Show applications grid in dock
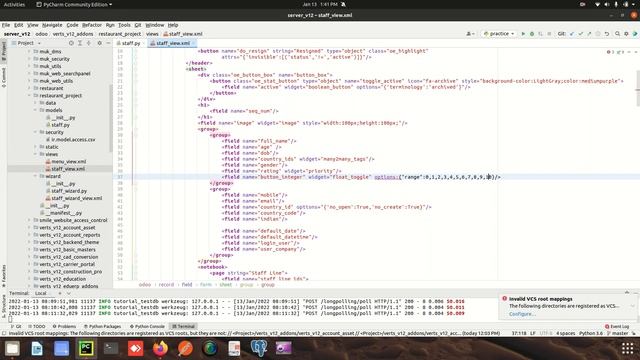The height and width of the screenshot is (360, 640). click(x=627, y=348)
